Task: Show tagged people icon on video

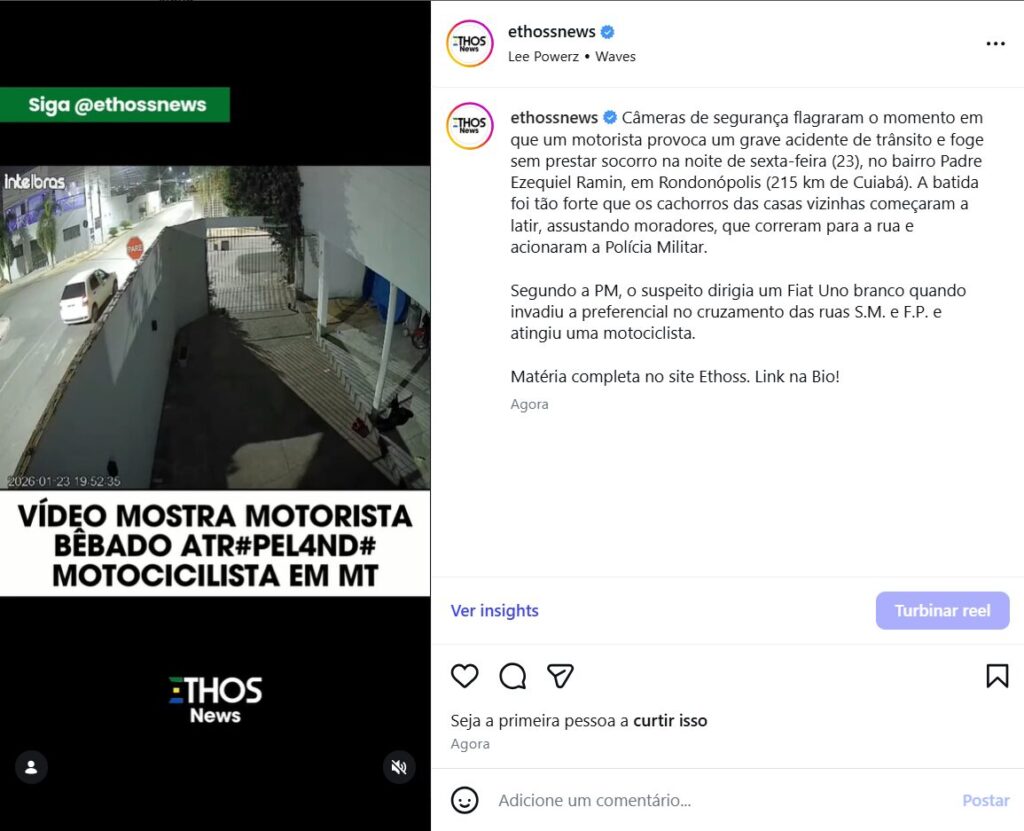Action: coord(31,766)
